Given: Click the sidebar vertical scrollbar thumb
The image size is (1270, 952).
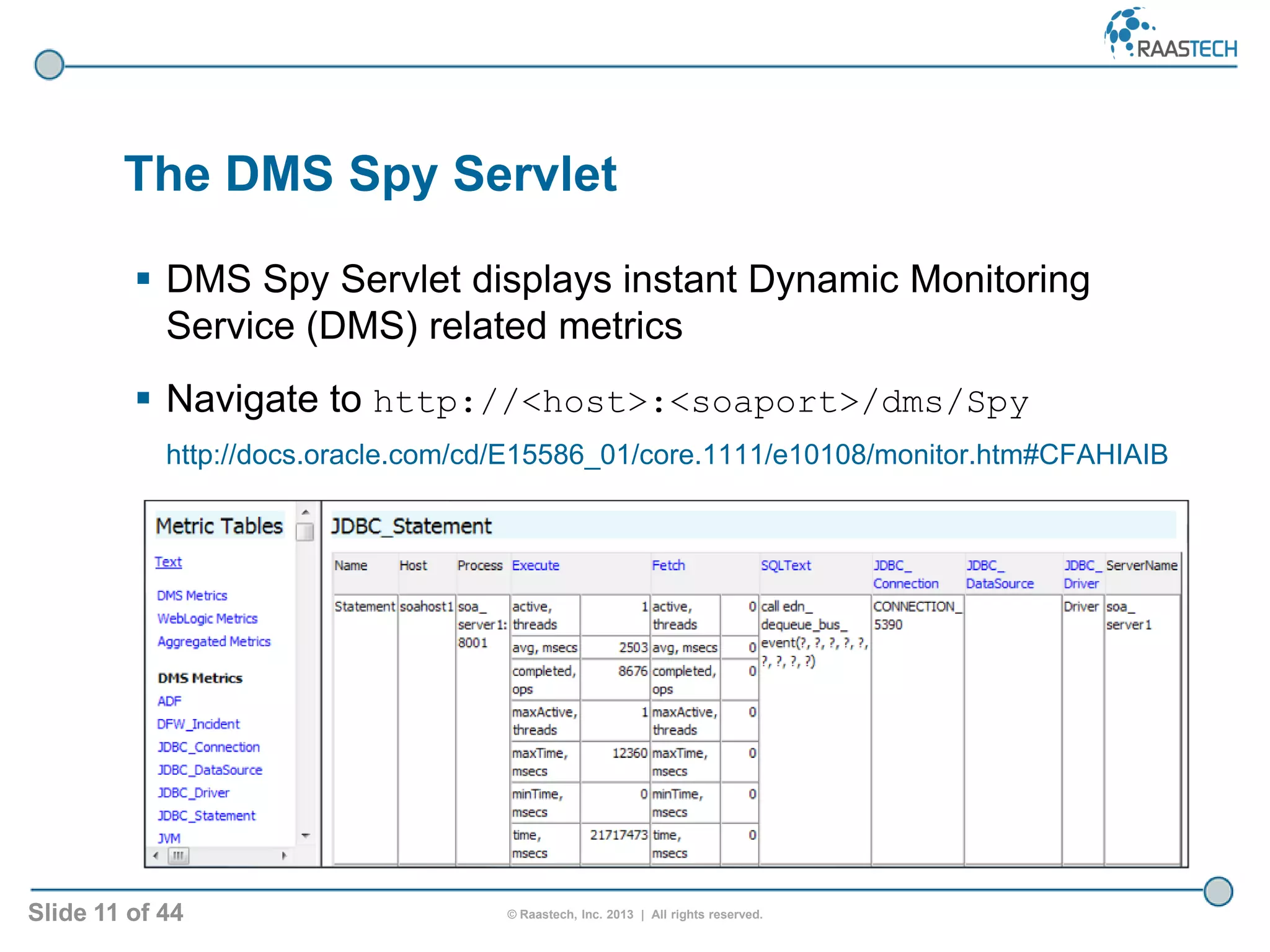Looking at the screenshot, I should point(305,532).
